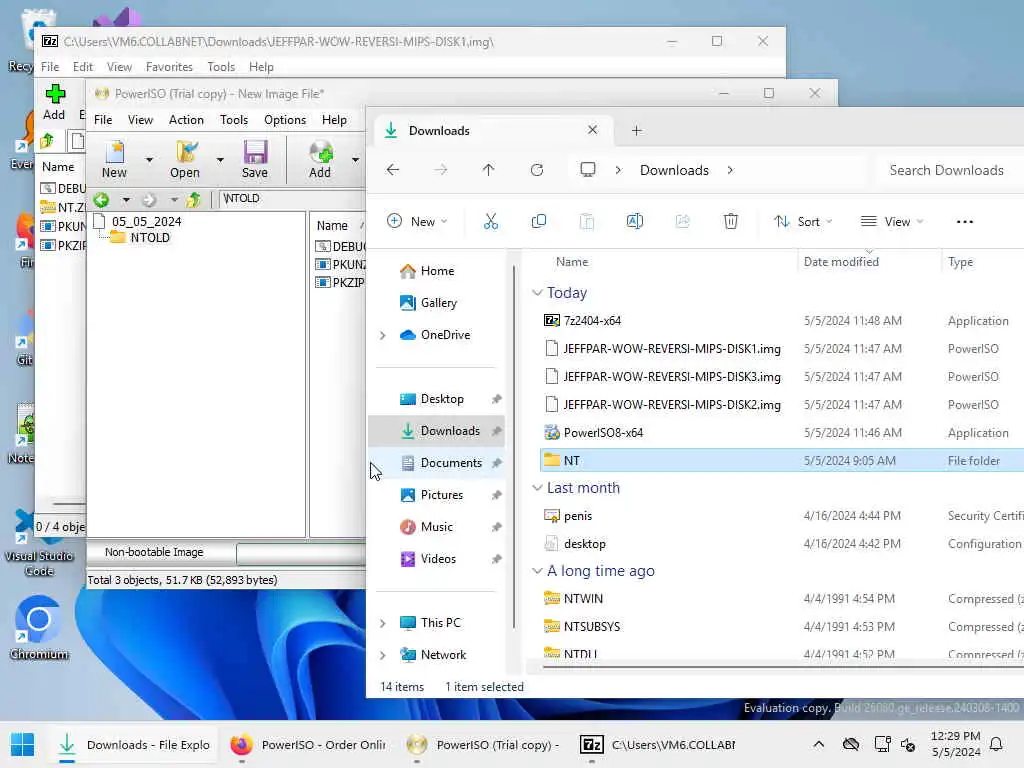Show hidden system tray icons
1024x768 pixels.
(818, 744)
